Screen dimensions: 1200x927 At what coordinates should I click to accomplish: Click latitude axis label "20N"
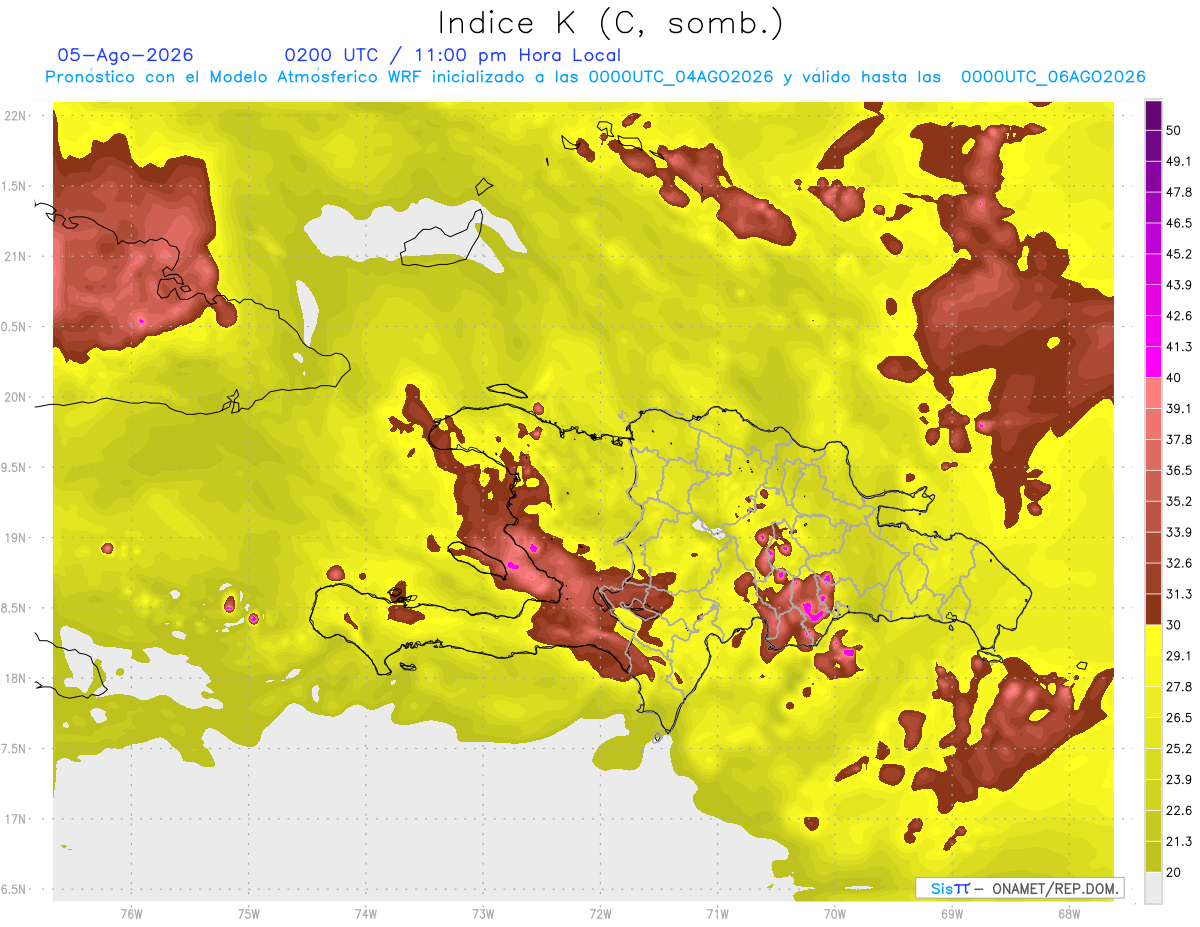pyautogui.click(x=15, y=397)
